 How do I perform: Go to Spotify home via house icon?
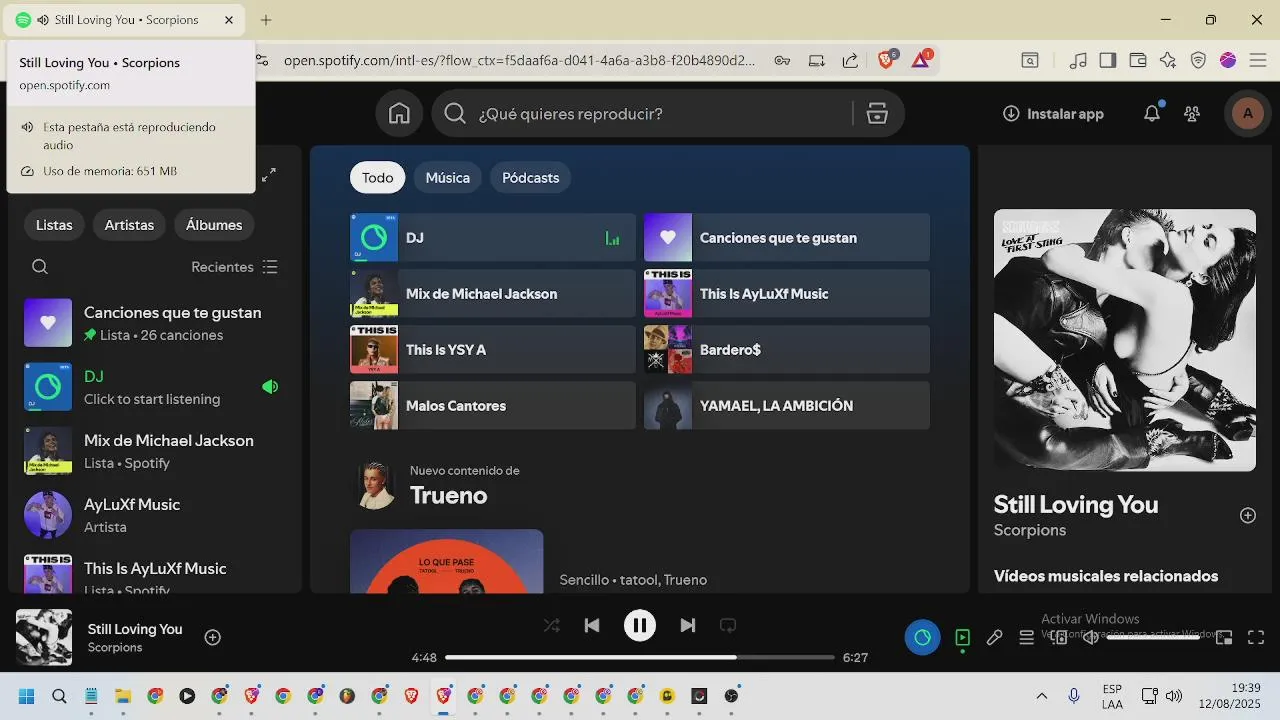point(399,114)
